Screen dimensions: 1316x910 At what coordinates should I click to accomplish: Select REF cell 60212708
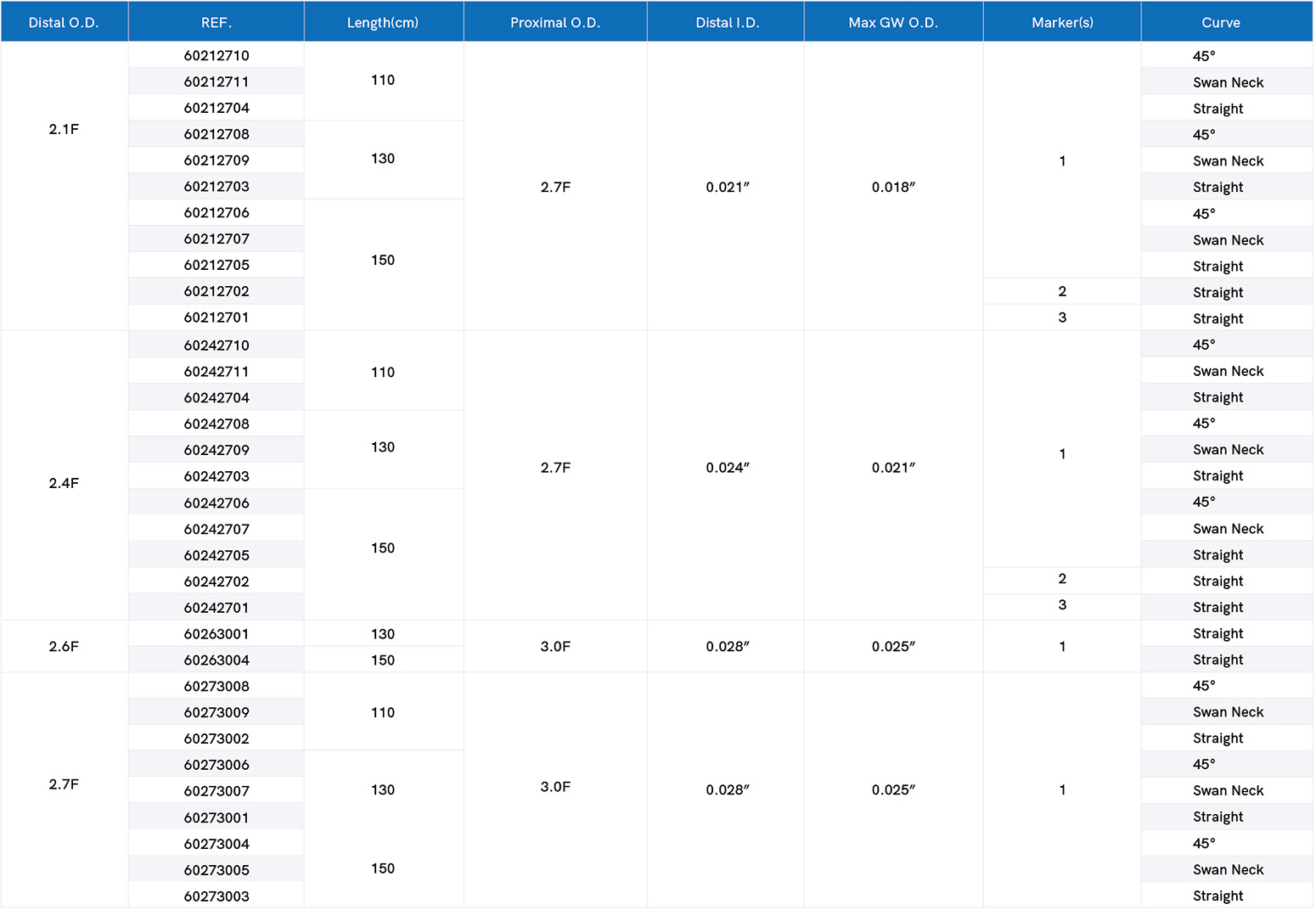(x=217, y=134)
